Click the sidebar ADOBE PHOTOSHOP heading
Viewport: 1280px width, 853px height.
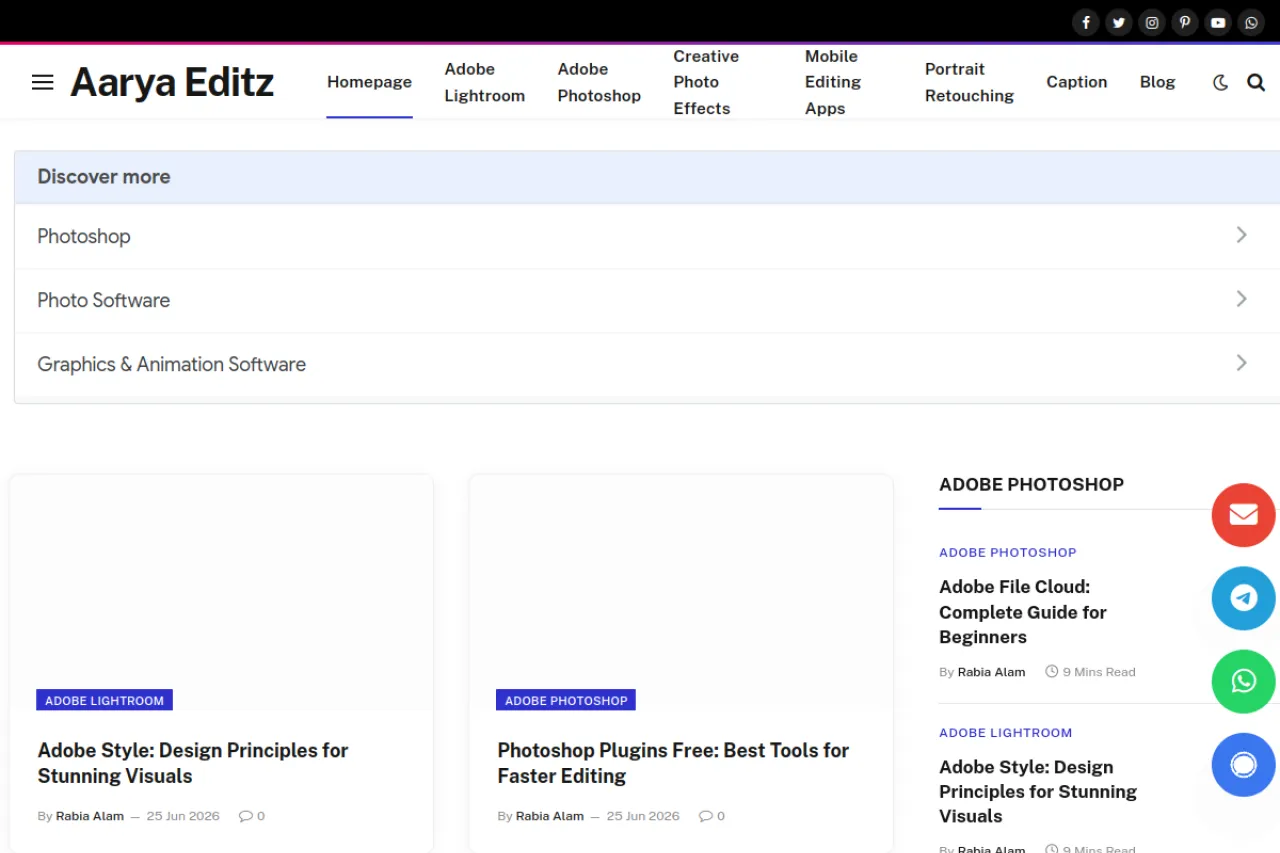point(1032,484)
